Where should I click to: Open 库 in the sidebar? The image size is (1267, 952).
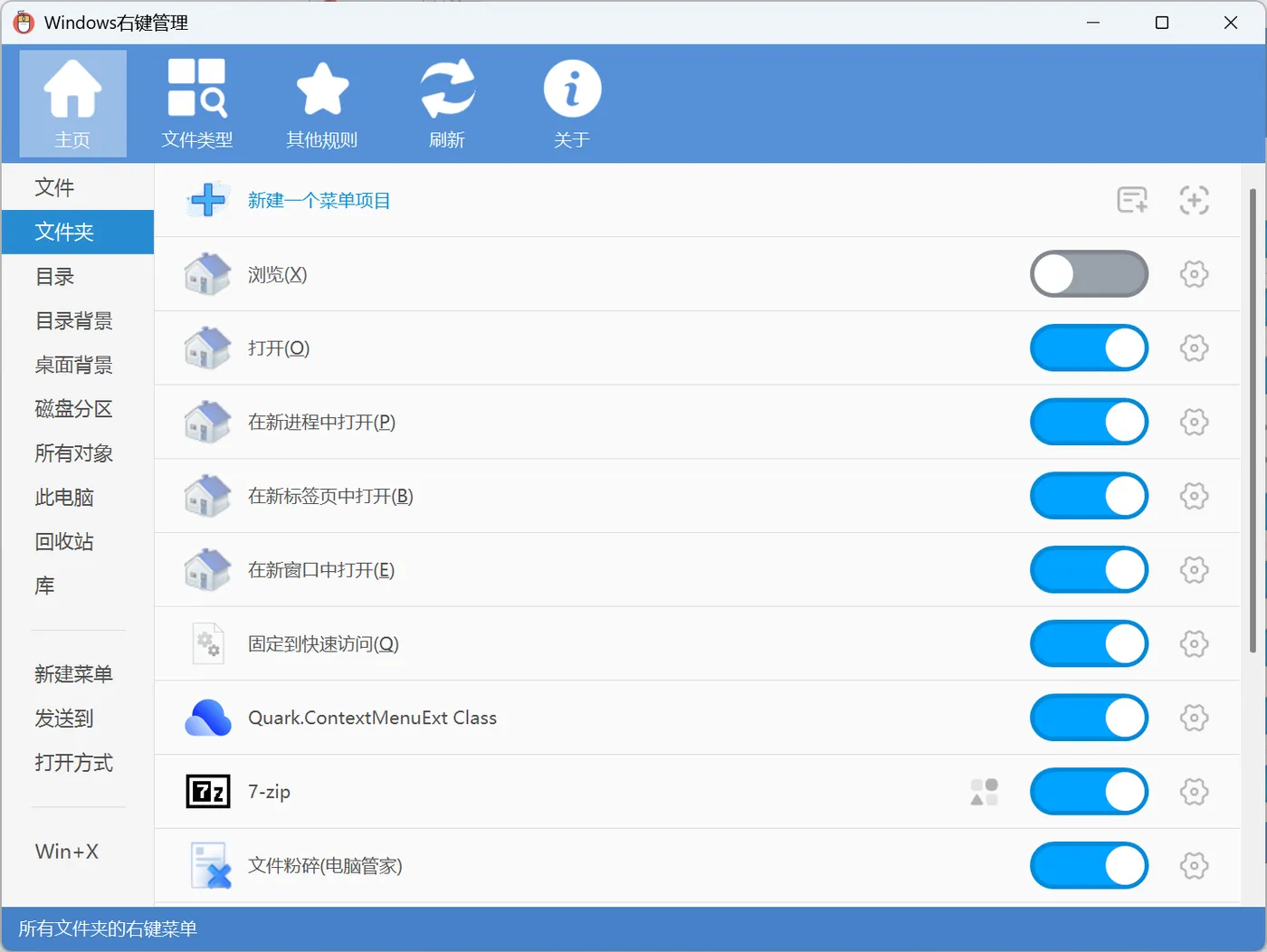point(78,585)
